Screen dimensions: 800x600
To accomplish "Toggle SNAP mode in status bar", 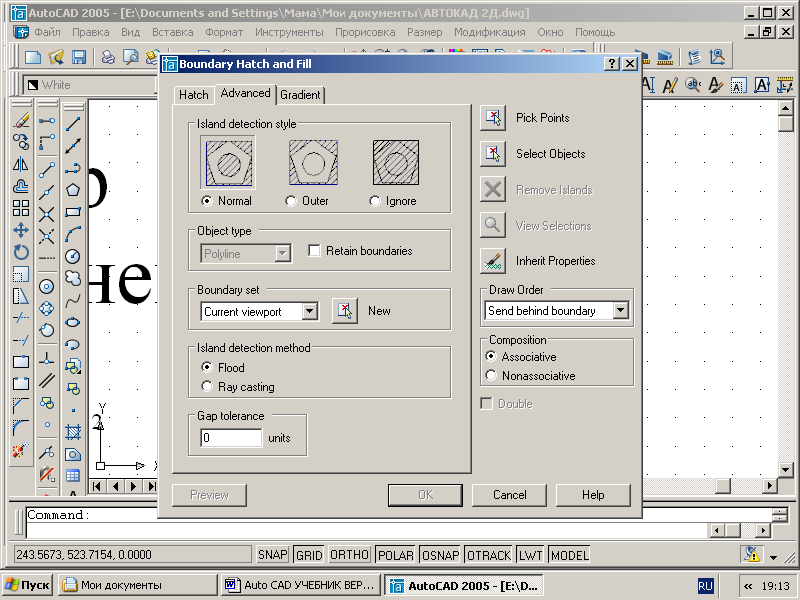I will click(x=272, y=555).
